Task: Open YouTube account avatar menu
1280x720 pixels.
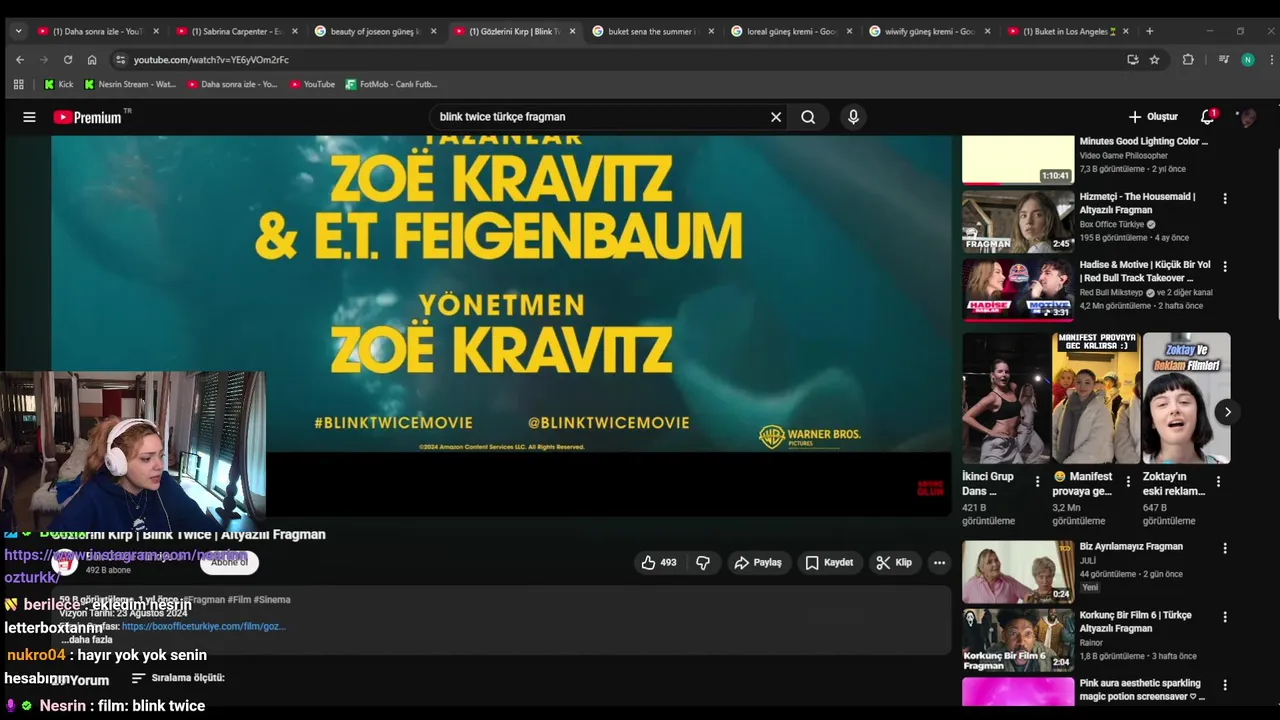Action: (1247, 117)
